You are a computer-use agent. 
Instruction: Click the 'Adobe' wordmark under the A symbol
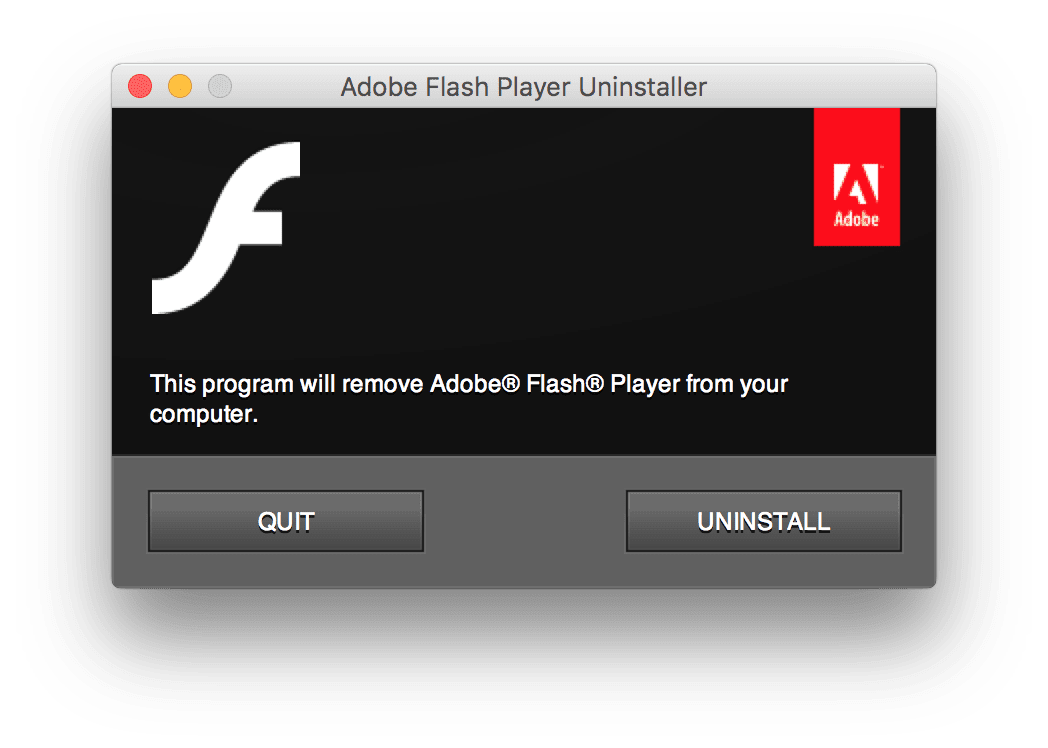click(x=856, y=219)
